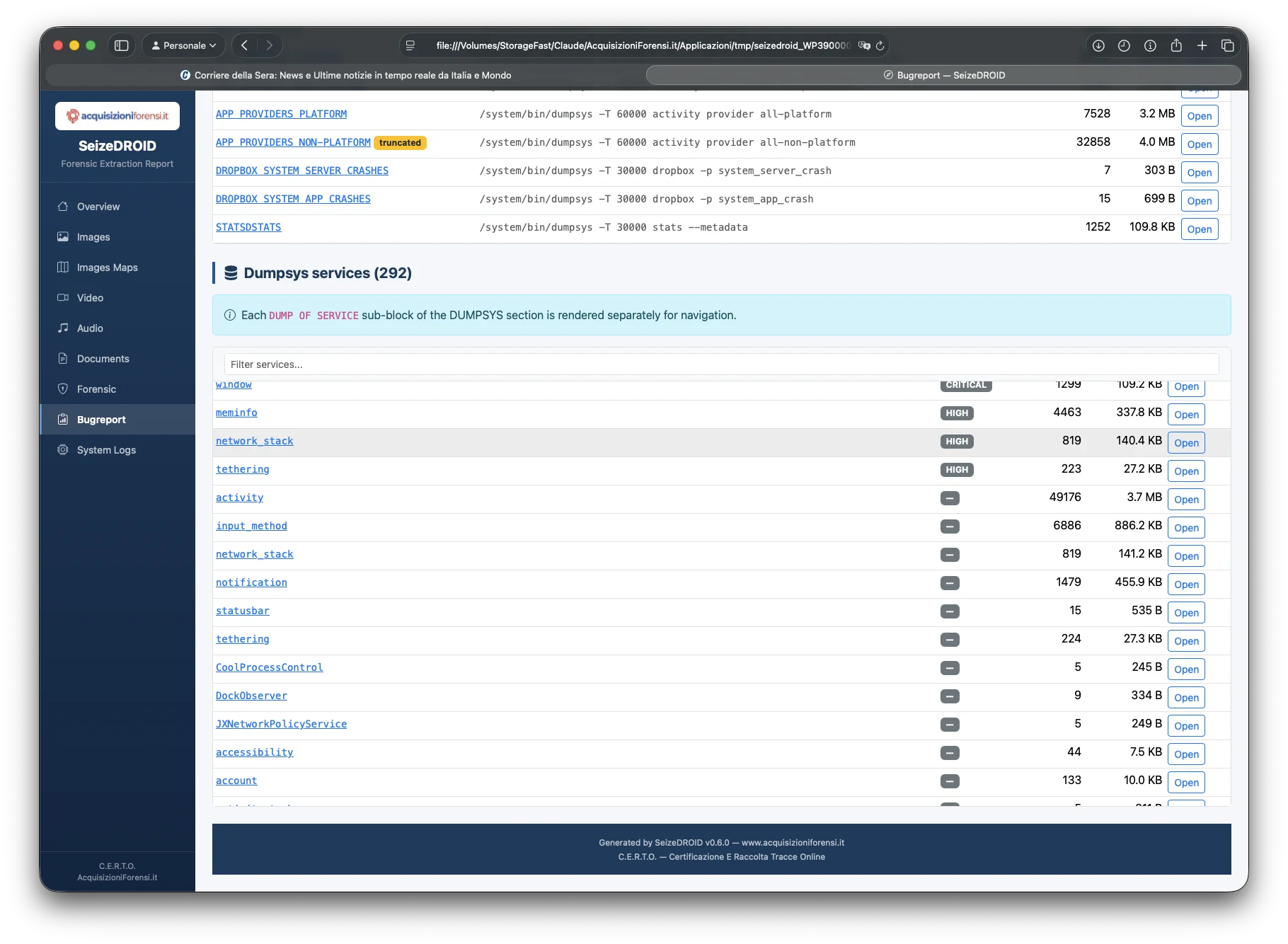This screenshot has height=944, width=1288.
Task: Open the JXNetworkPolicyService link
Action: (281, 724)
